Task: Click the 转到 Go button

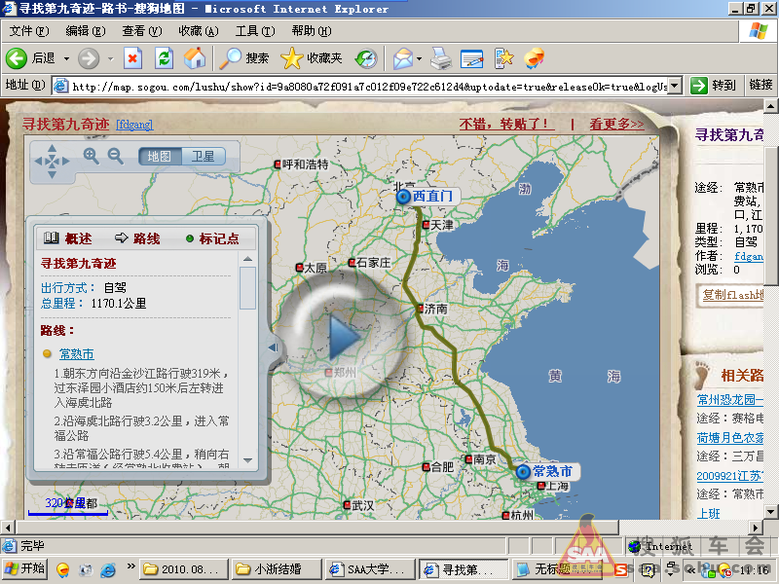Action: click(713, 86)
